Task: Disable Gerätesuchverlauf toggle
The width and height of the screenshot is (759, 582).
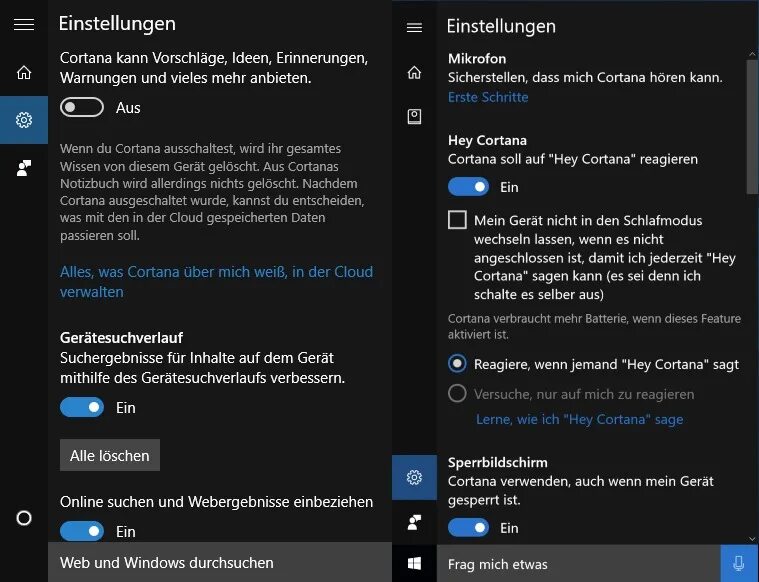Action: pos(82,407)
